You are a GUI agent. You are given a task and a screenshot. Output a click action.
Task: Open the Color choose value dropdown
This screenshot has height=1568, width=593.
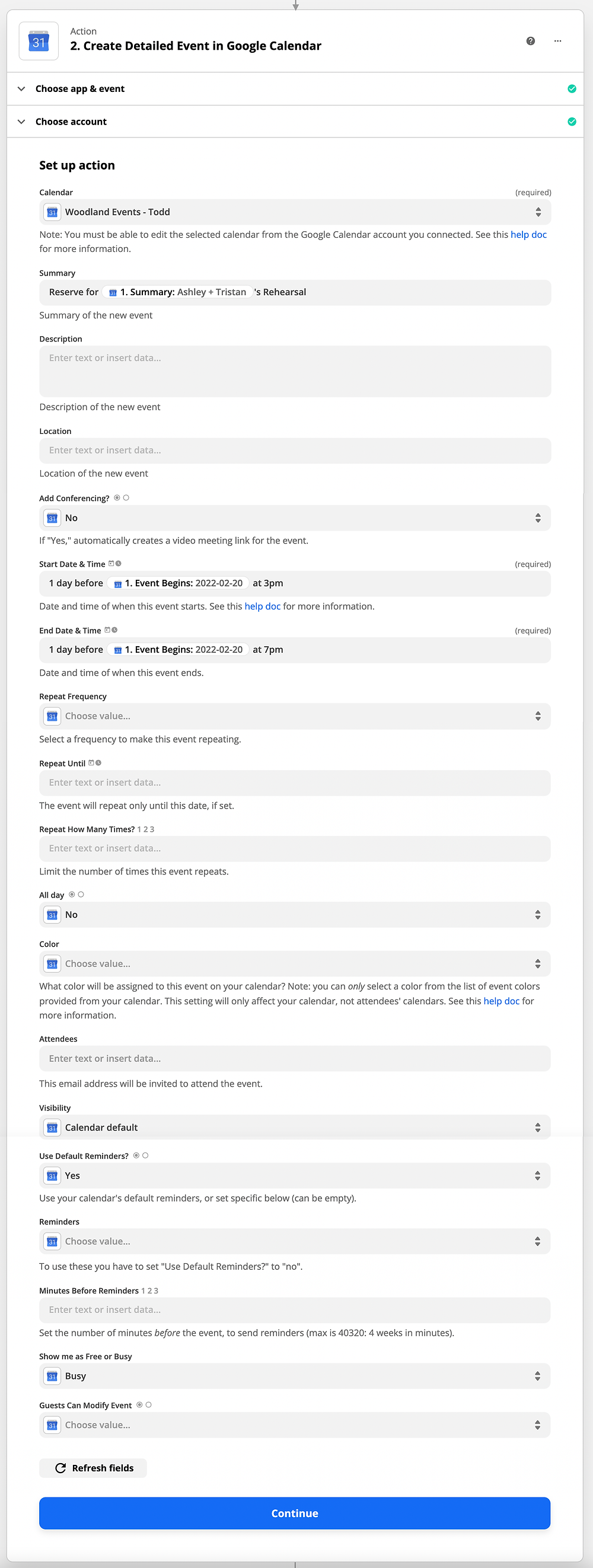point(295,963)
